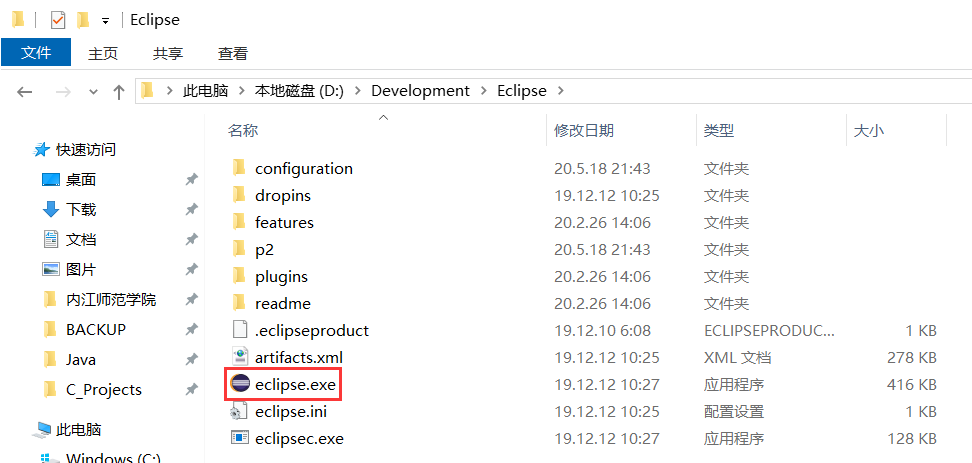
Task: Click 128 KB size of eclipsec.exe
Action: pyautogui.click(x=911, y=439)
